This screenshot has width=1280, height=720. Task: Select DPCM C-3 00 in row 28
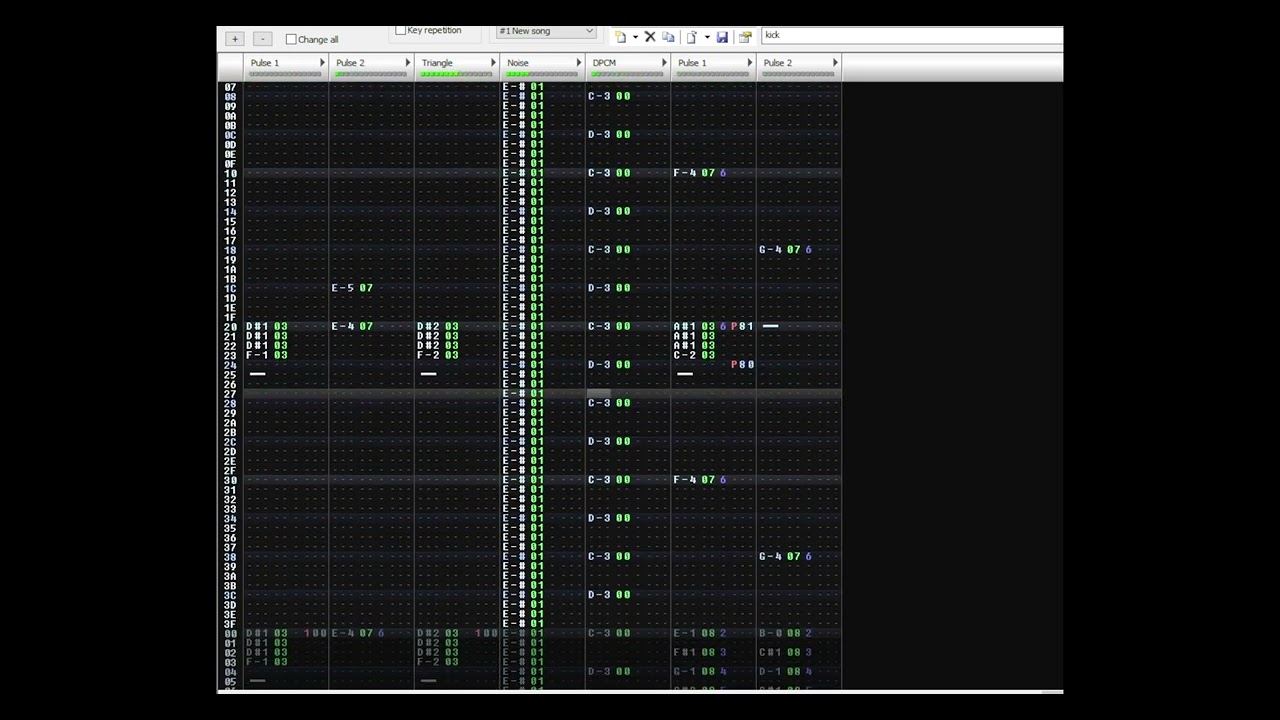coord(609,403)
